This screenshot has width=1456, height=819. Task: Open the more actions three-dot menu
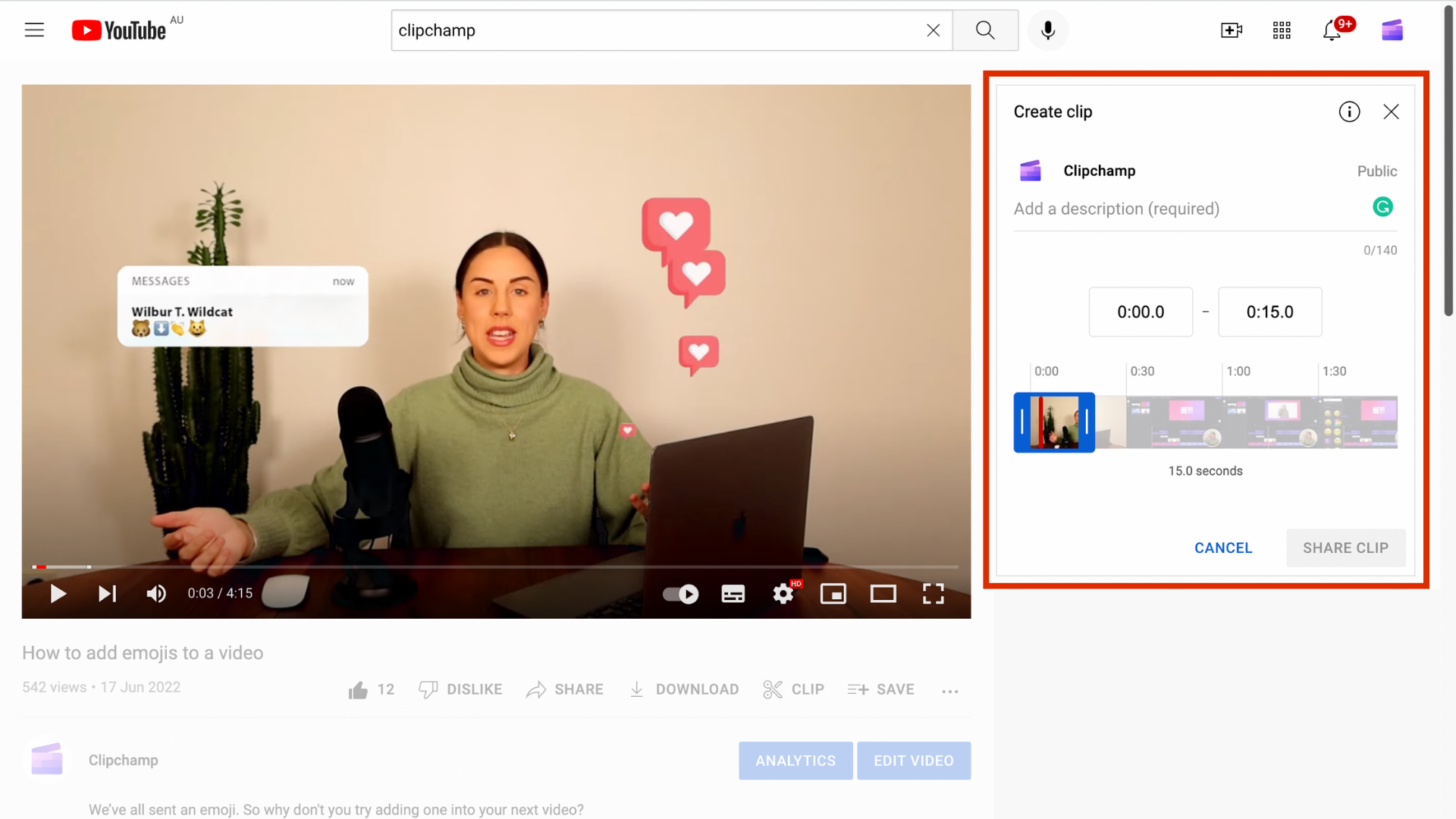(950, 691)
